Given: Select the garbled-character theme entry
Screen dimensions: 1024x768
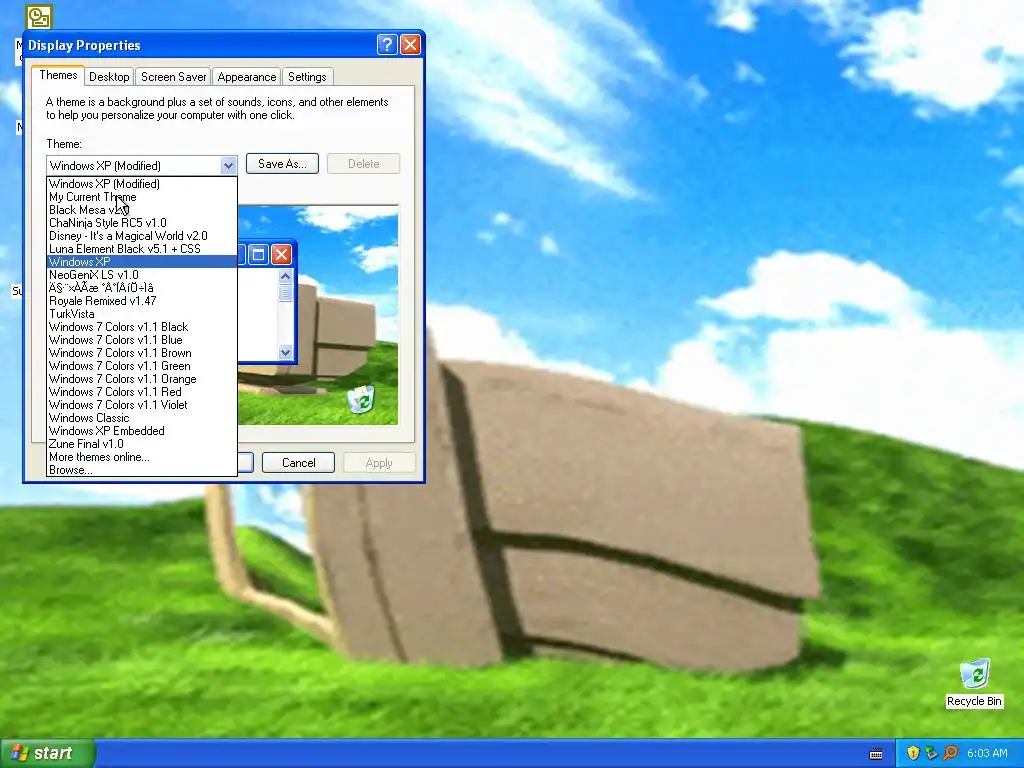Looking at the screenshot, I should 142,288.
